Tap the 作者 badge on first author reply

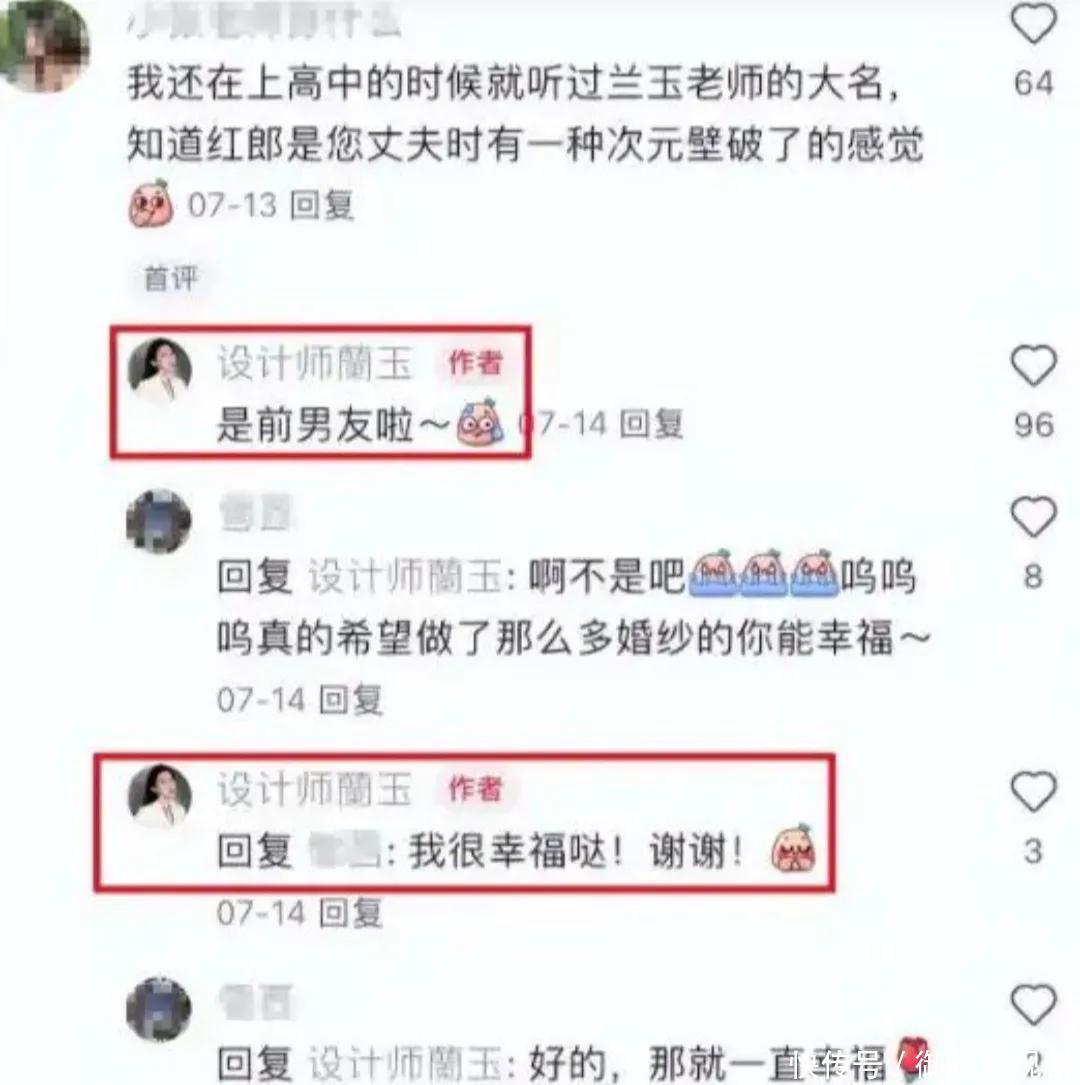pyautogui.click(x=476, y=363)
